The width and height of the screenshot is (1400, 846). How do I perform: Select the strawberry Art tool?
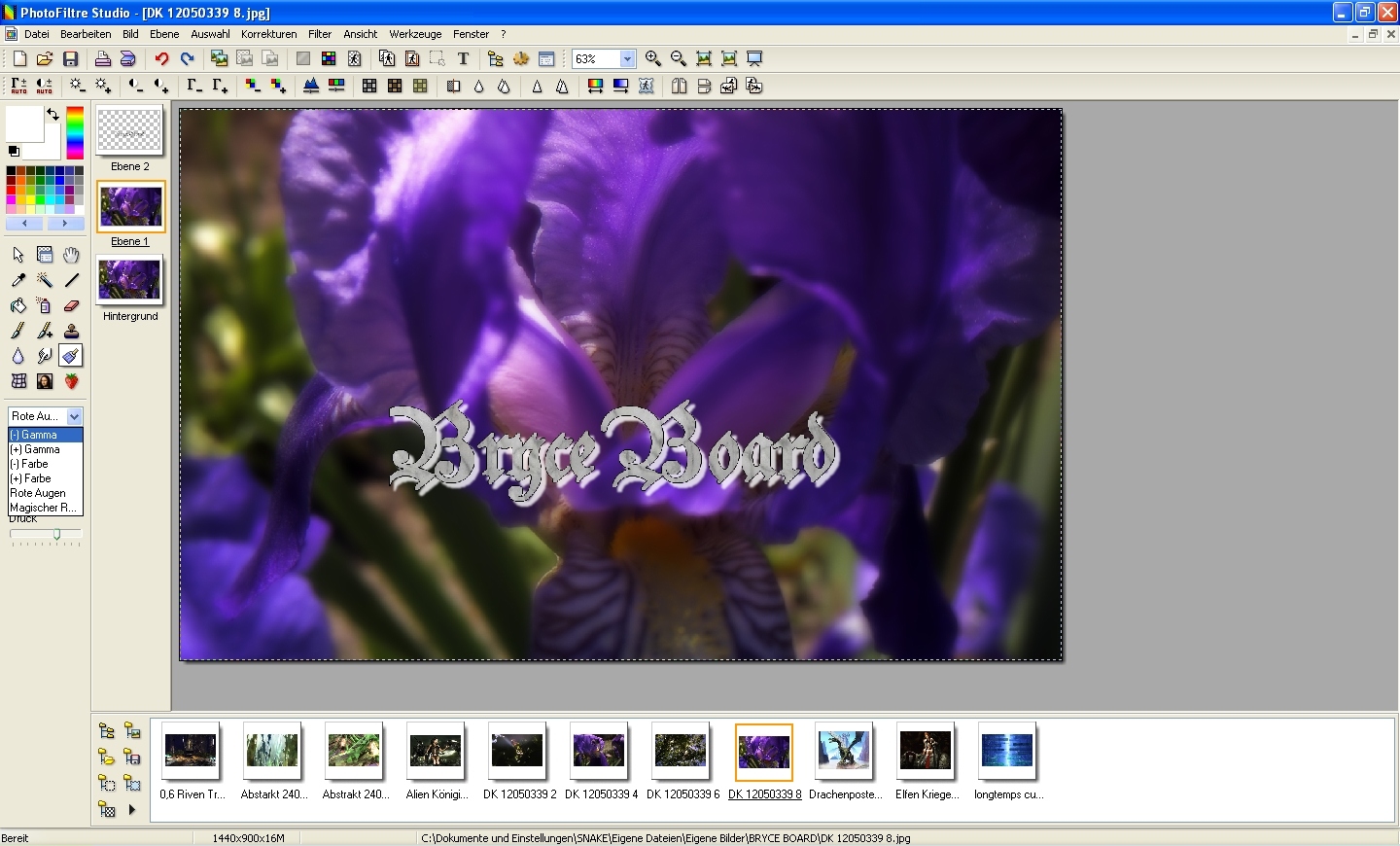pos(71,381)
